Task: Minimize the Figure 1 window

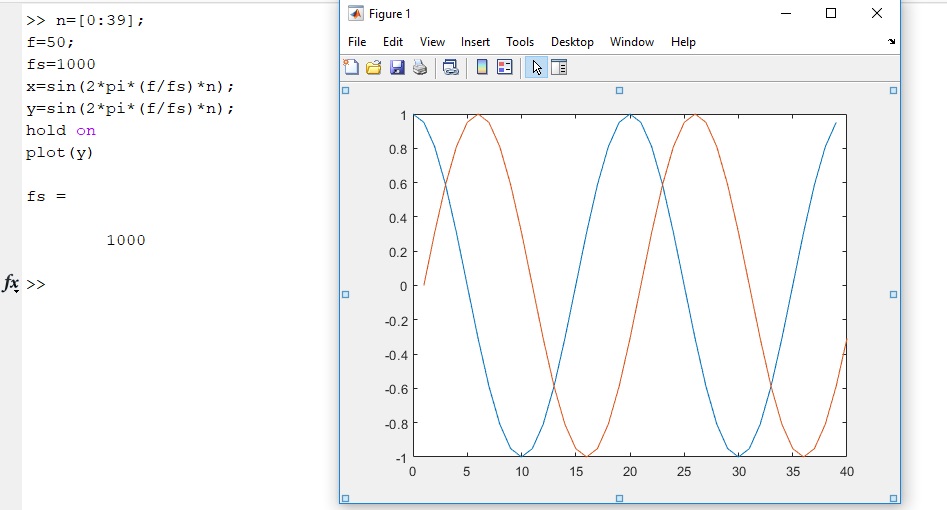Action: [786, 13]
